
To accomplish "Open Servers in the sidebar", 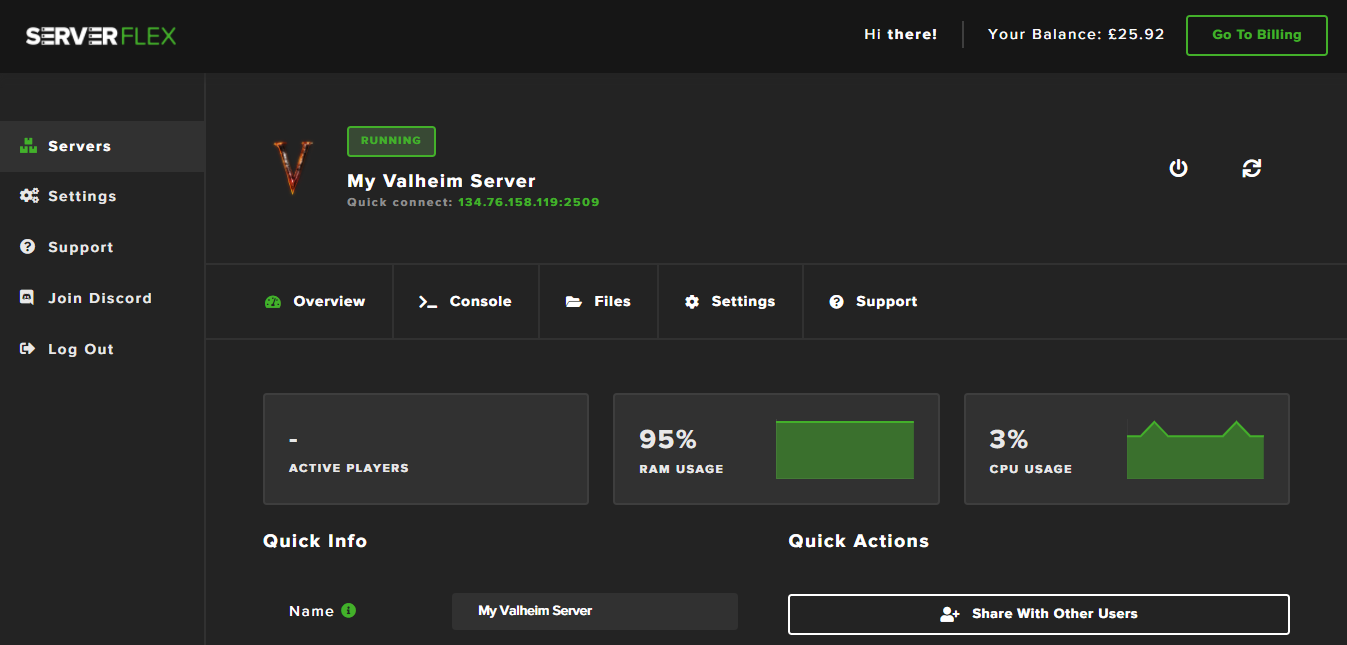I will (x=102, y=146).
